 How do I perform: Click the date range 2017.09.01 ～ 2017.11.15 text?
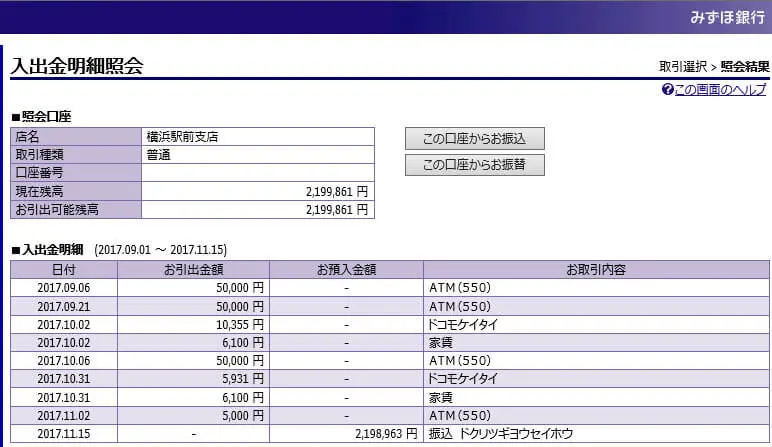[161, 250]
